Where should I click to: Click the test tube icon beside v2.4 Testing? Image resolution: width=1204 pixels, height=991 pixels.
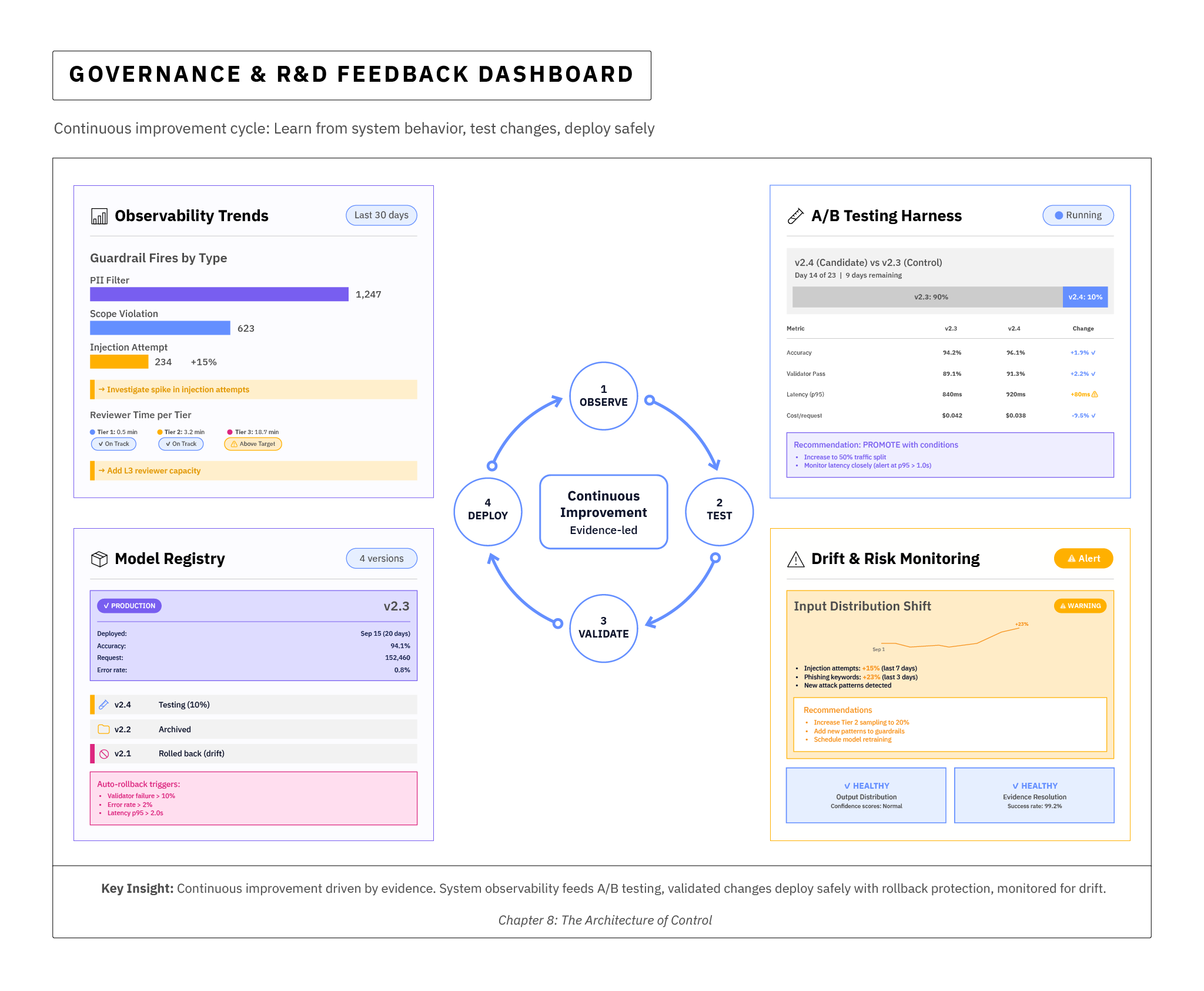(104, 704)
